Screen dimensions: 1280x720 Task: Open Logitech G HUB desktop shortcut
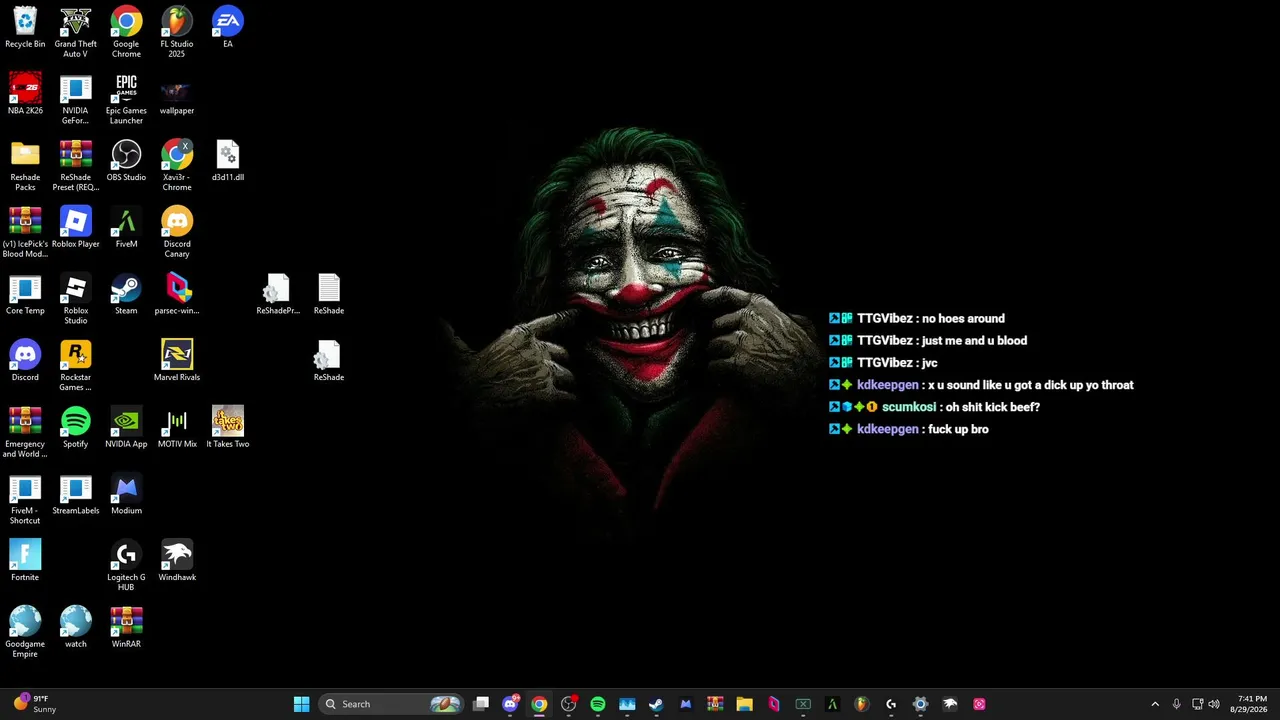click(126, 566)
